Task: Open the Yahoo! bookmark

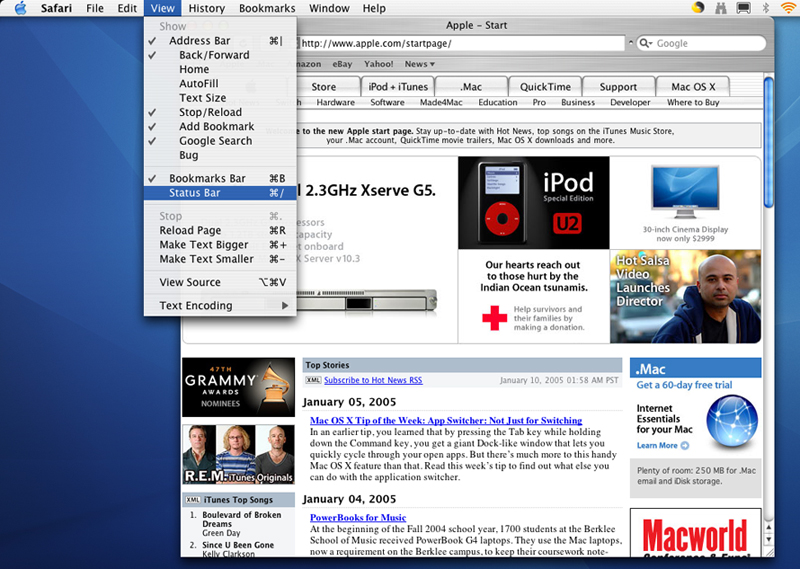Action: 379,64
